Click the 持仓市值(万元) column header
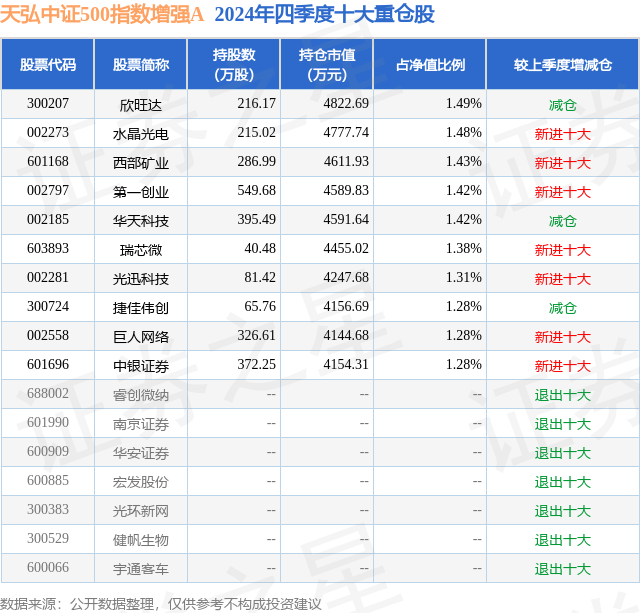The height and width of the screenshot is (613, 640). 327,64
